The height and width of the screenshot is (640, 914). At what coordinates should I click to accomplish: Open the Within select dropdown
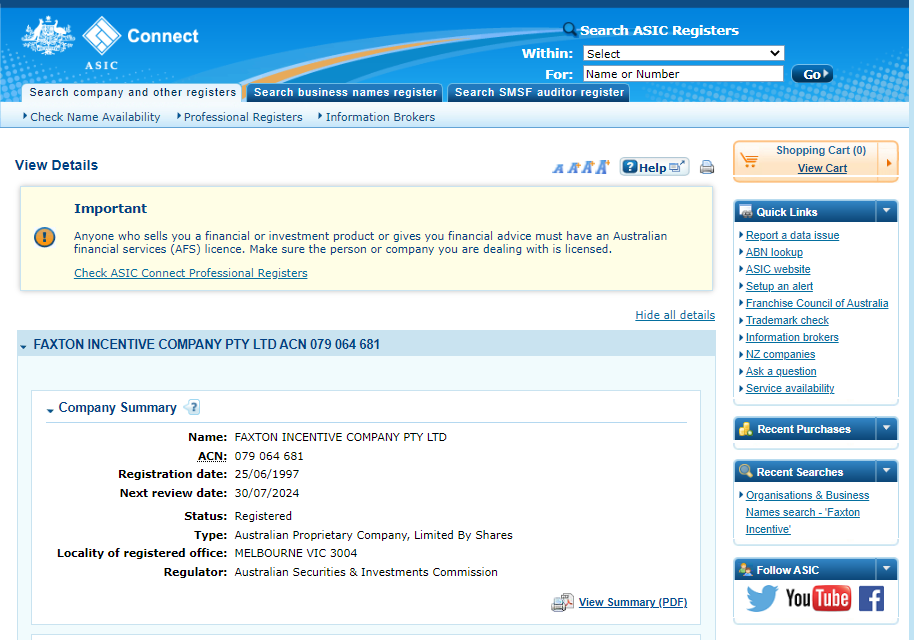click(x=683, y=53)
